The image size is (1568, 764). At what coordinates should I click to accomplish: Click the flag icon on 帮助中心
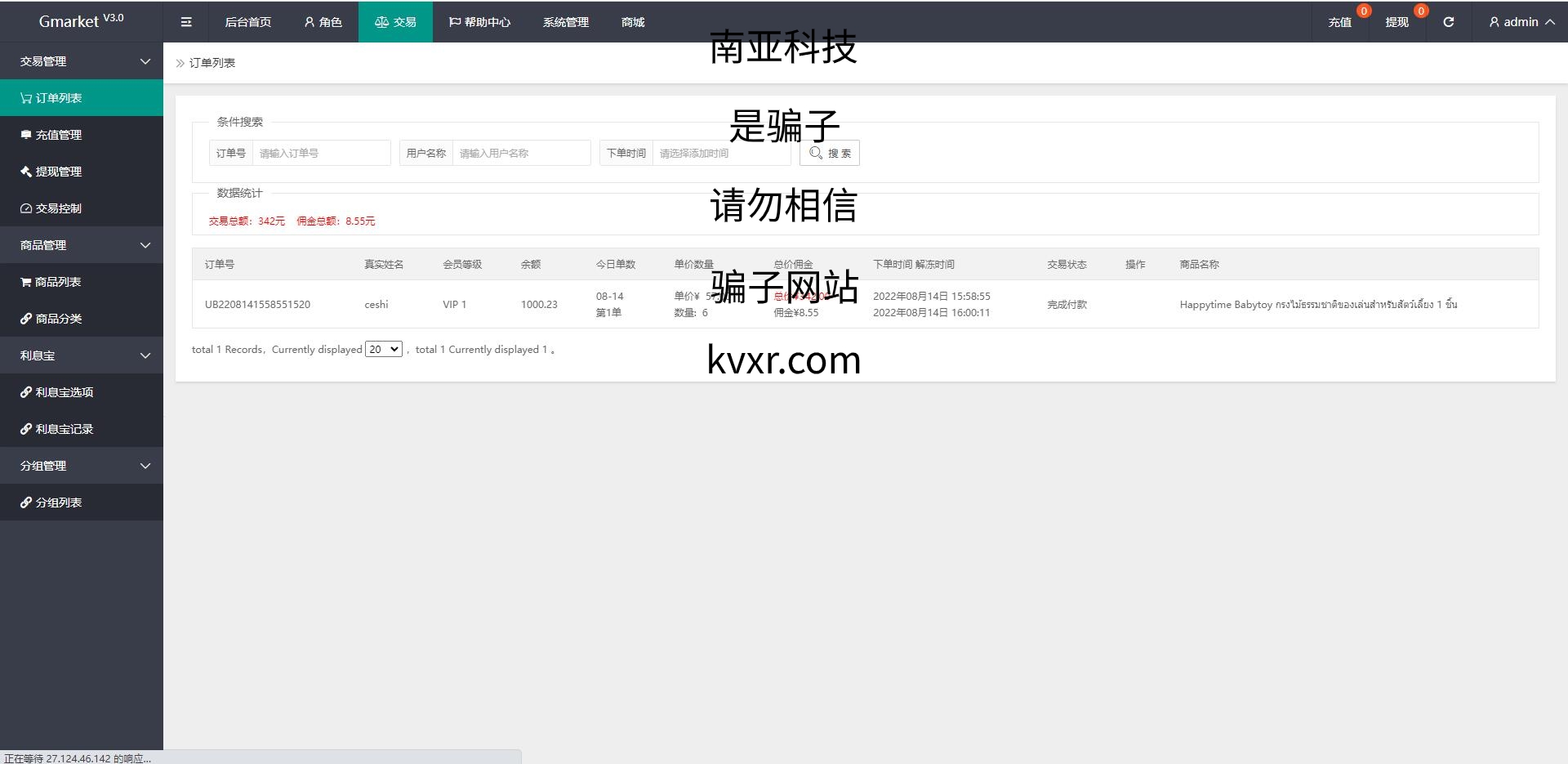coord(455,22)
